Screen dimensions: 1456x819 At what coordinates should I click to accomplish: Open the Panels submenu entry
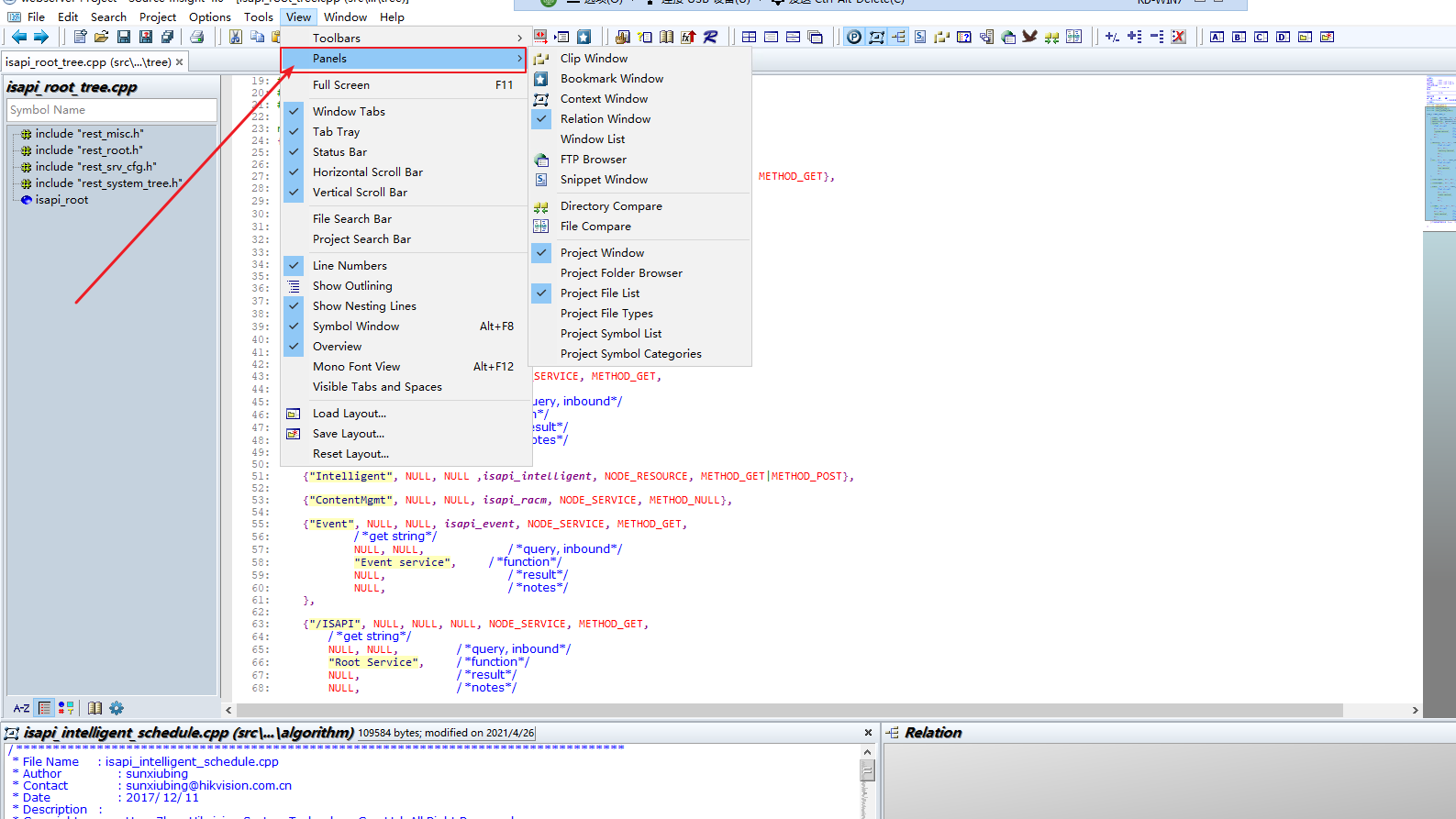[x=404, y=58]
